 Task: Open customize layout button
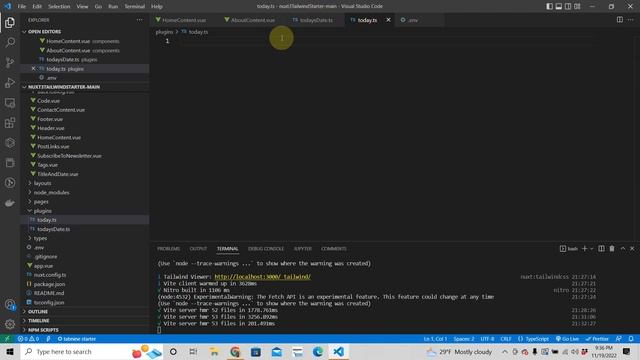pos(577,6)
